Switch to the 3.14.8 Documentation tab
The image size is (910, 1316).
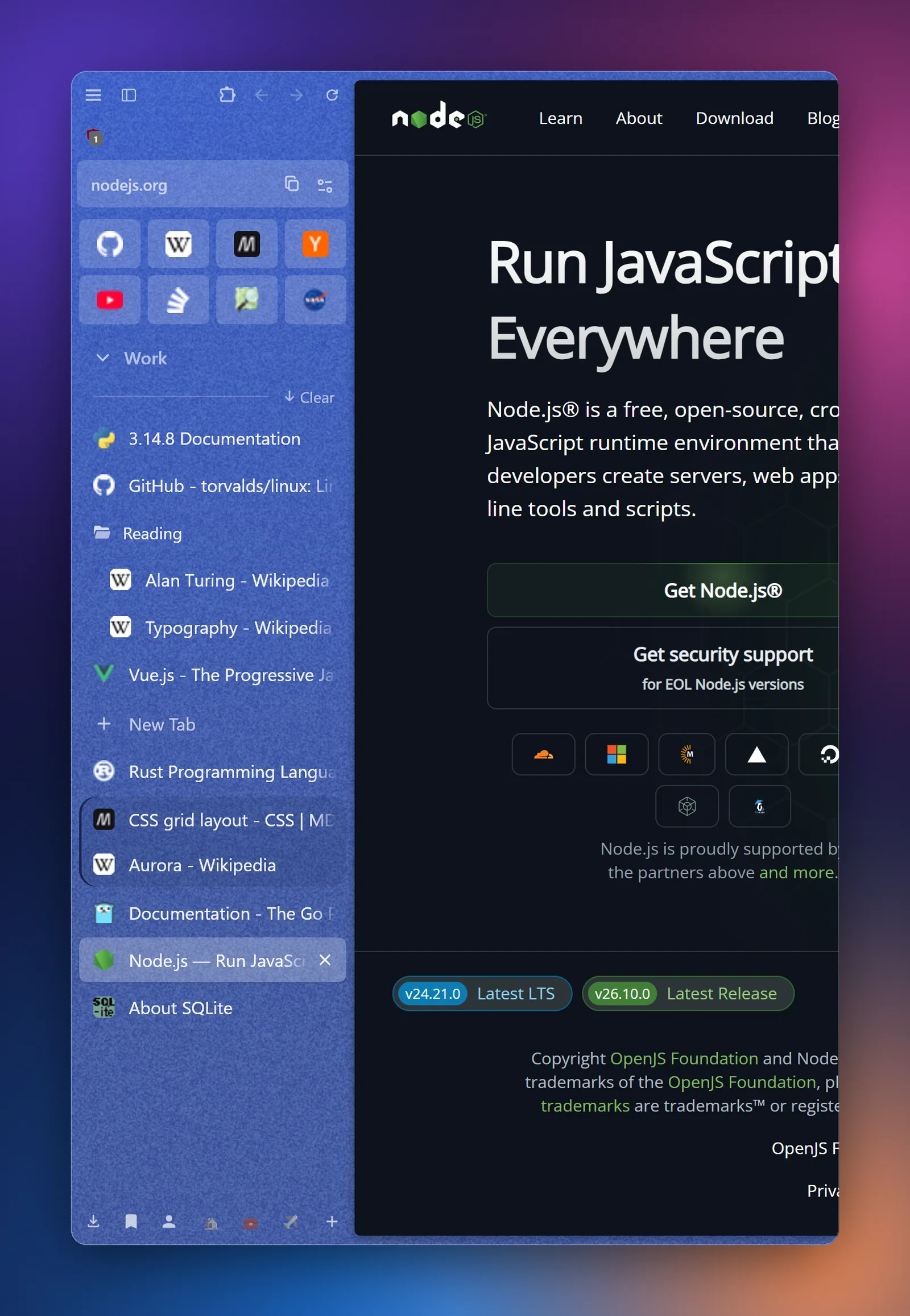coord(213,439)
